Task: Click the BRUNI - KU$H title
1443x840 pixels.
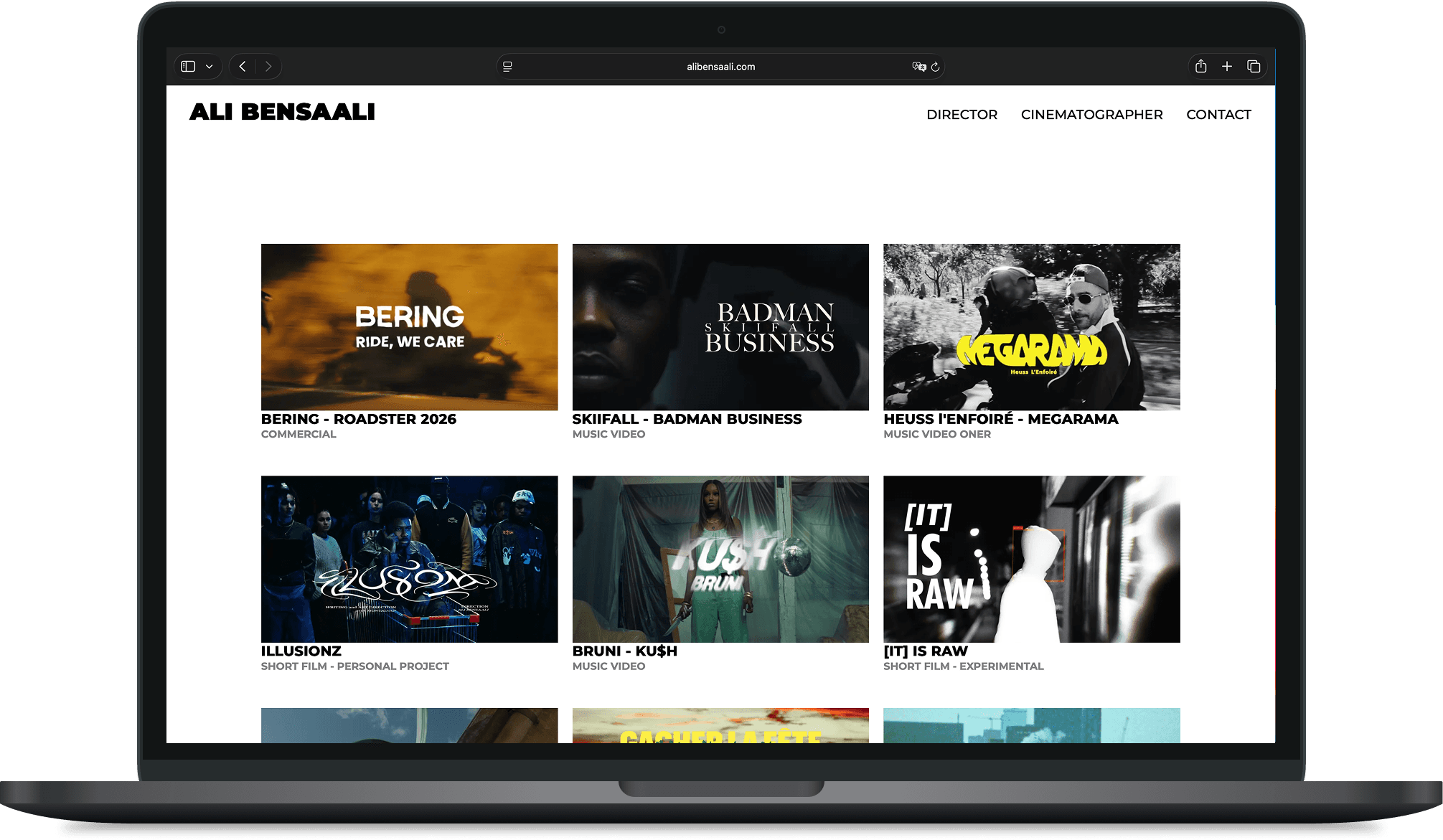Action: click(625, 651)
